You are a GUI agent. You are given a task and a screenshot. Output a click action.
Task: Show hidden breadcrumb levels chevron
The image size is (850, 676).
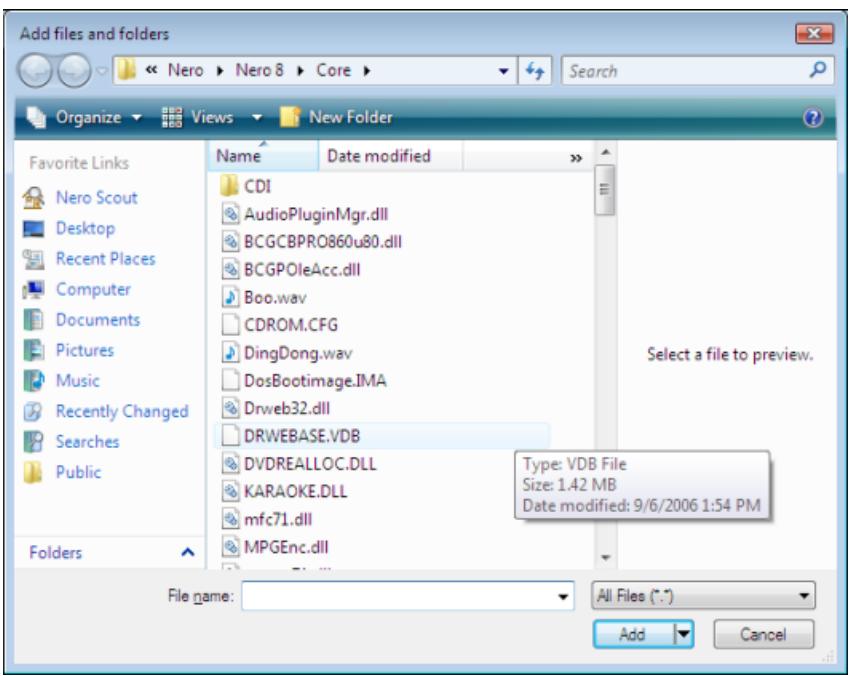pos(152,70)
